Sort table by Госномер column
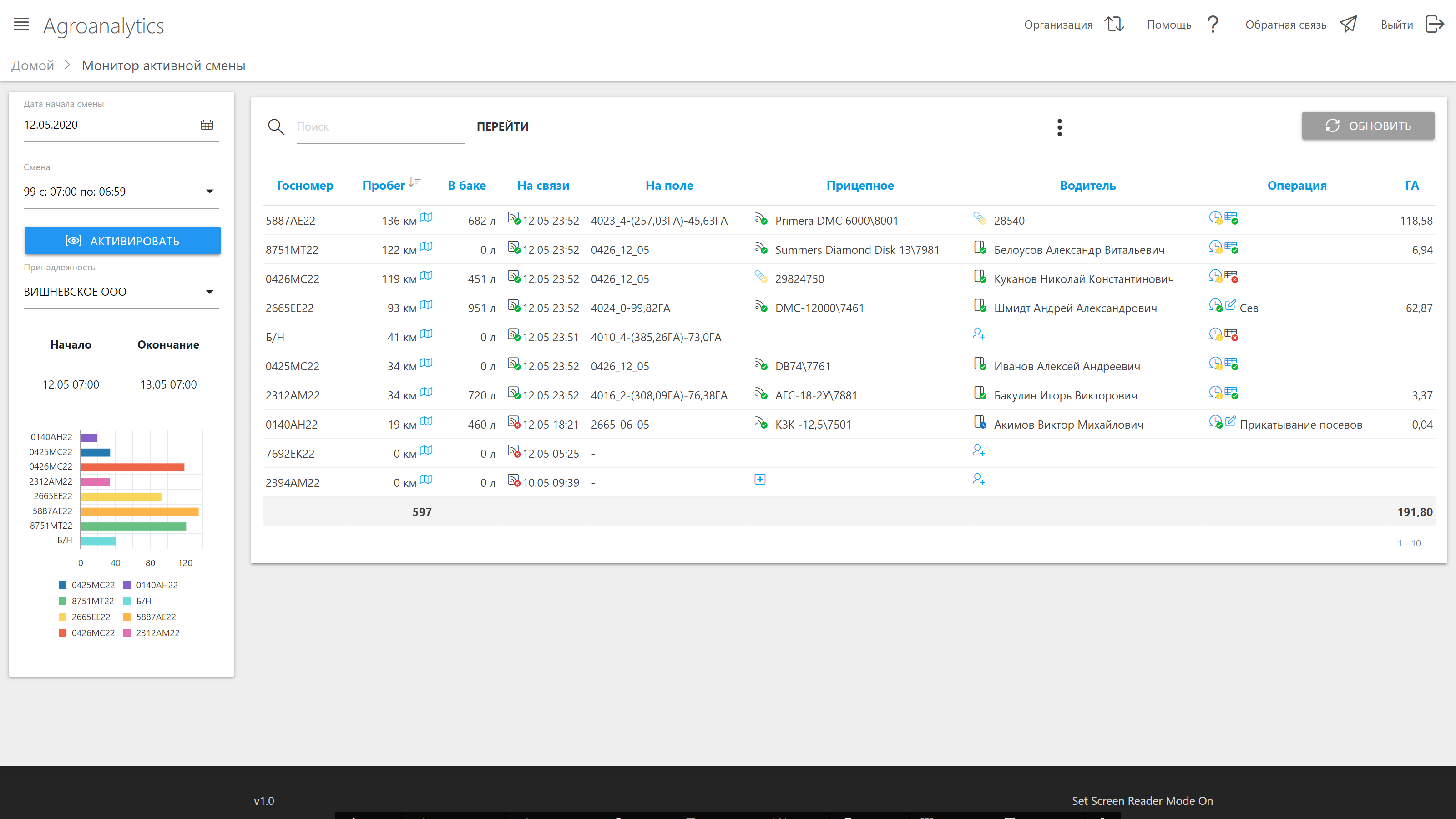1456x819 pixels. pos(305,185)
